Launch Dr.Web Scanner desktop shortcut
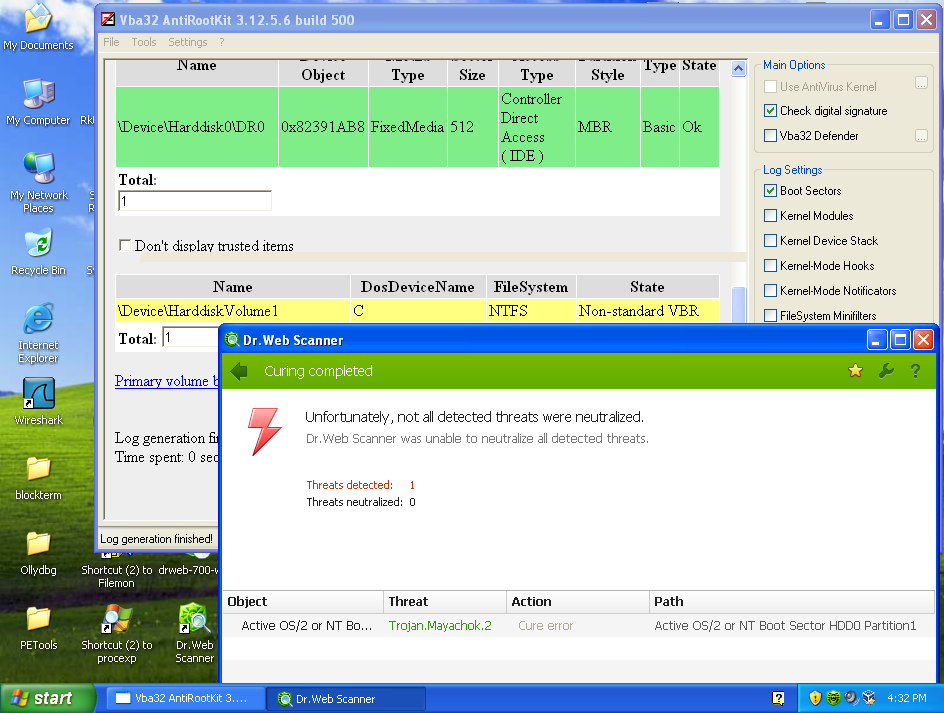 [194, 634]
